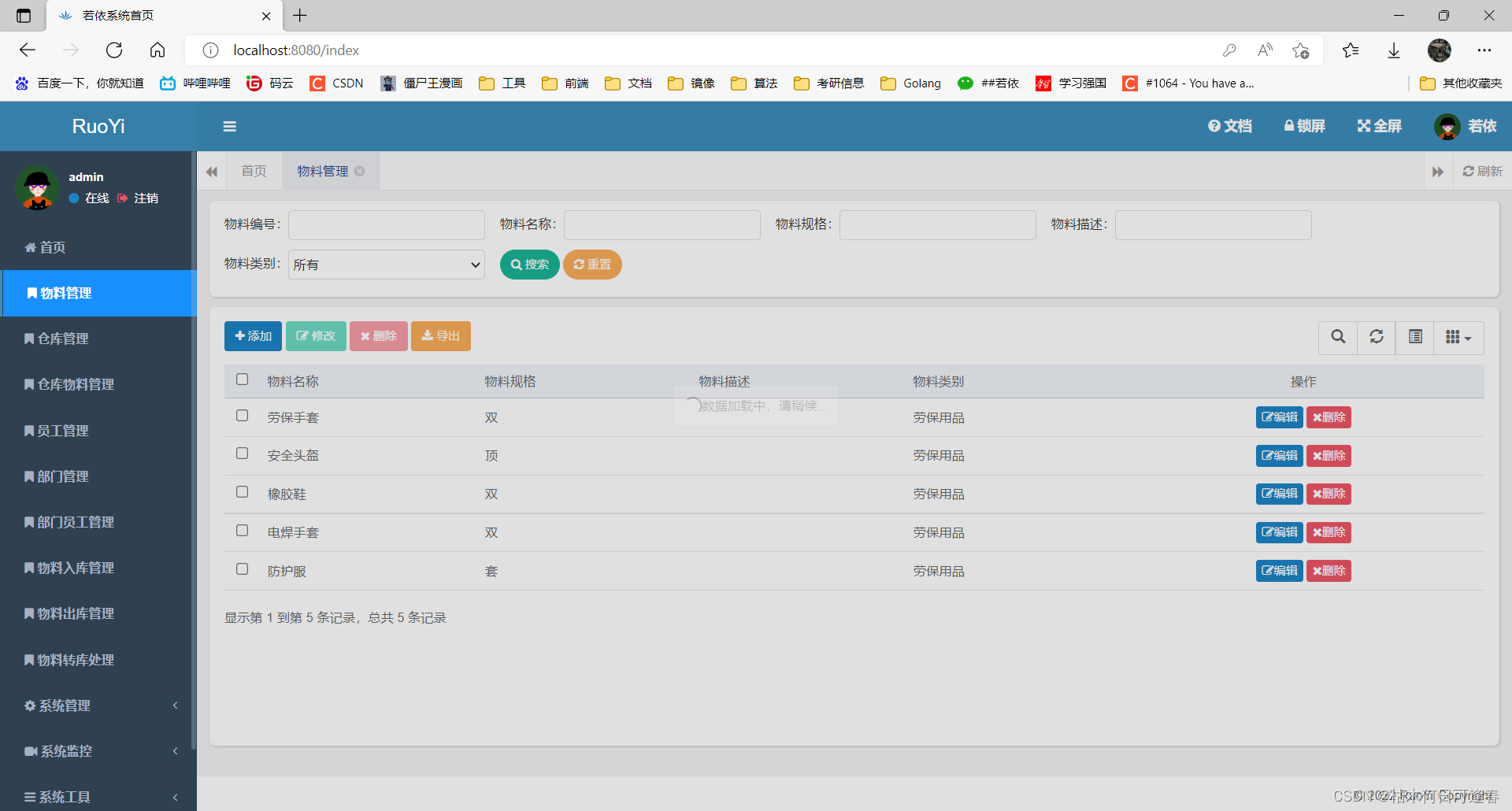Open the 码云 bookmark
1512x811 pixels.
click(270, 83)
